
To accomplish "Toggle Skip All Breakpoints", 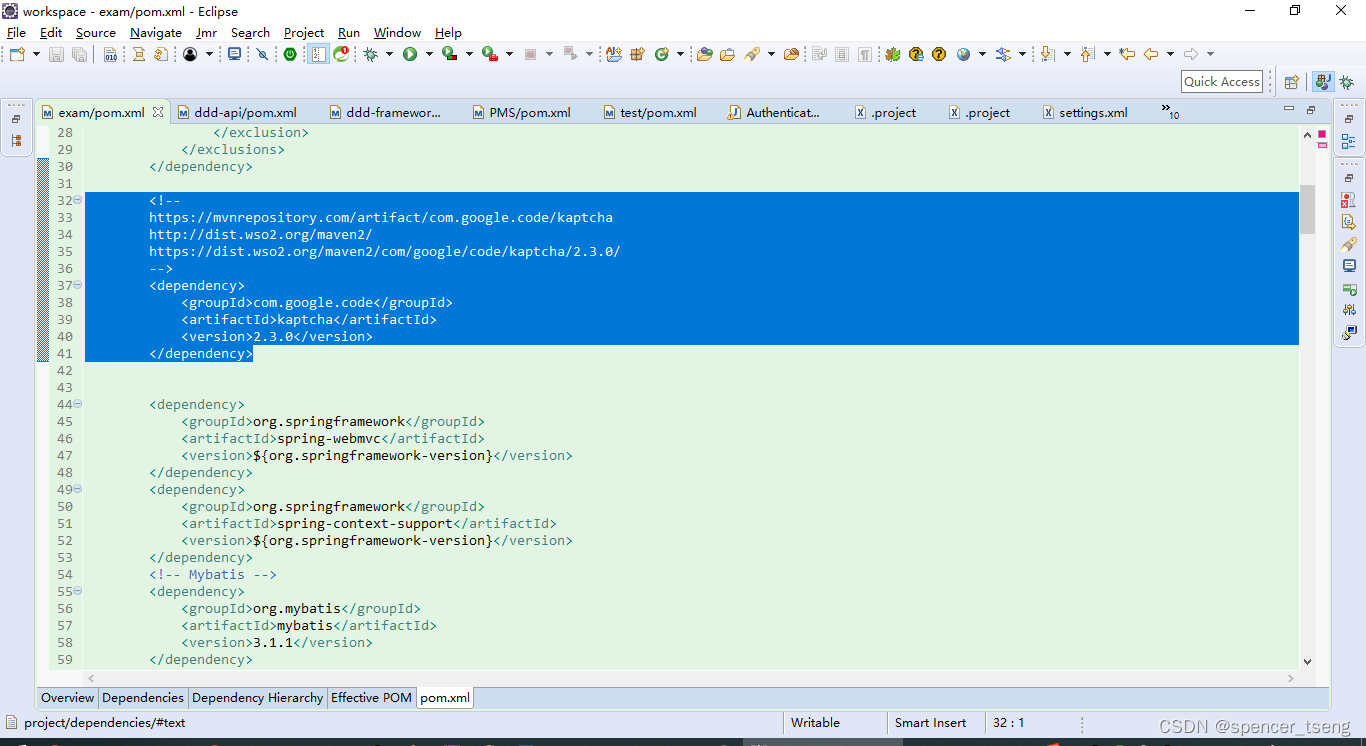I will (x=262, y=54).
